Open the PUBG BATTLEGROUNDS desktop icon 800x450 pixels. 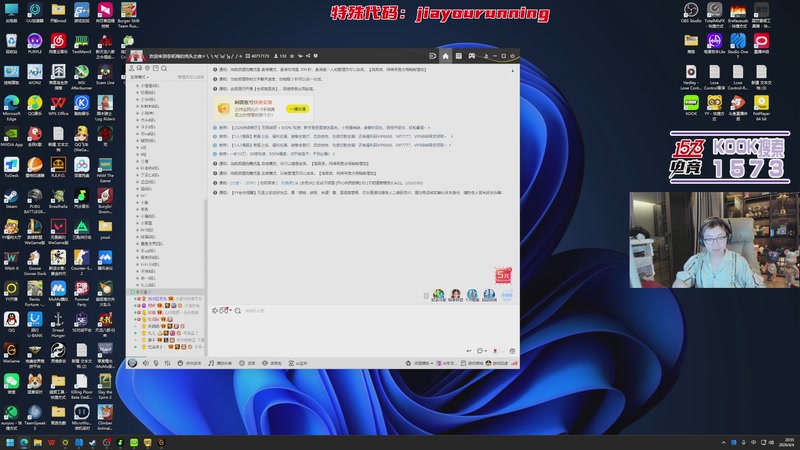[x=35, y=201]
